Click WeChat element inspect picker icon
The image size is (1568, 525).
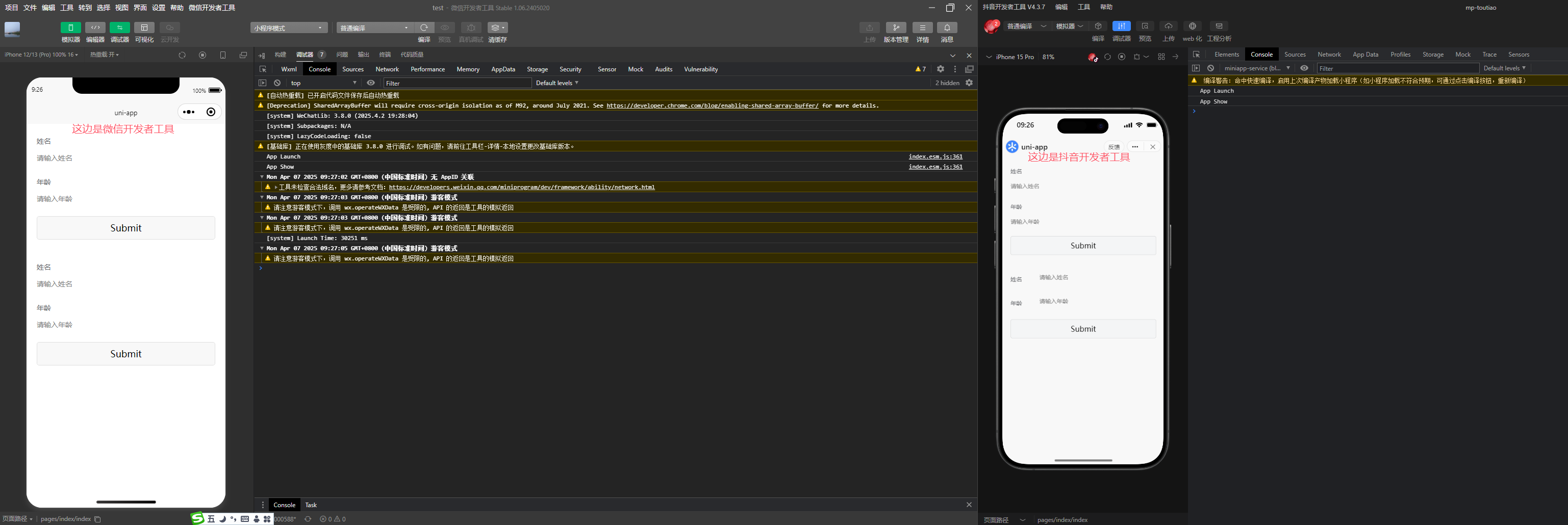(263, 69)
